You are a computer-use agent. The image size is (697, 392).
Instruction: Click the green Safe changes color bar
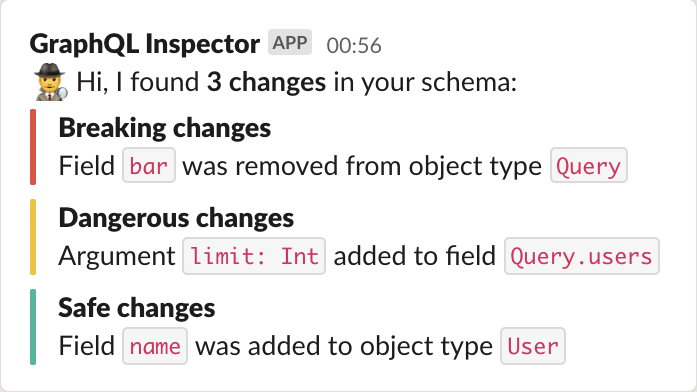pos(33,327)
